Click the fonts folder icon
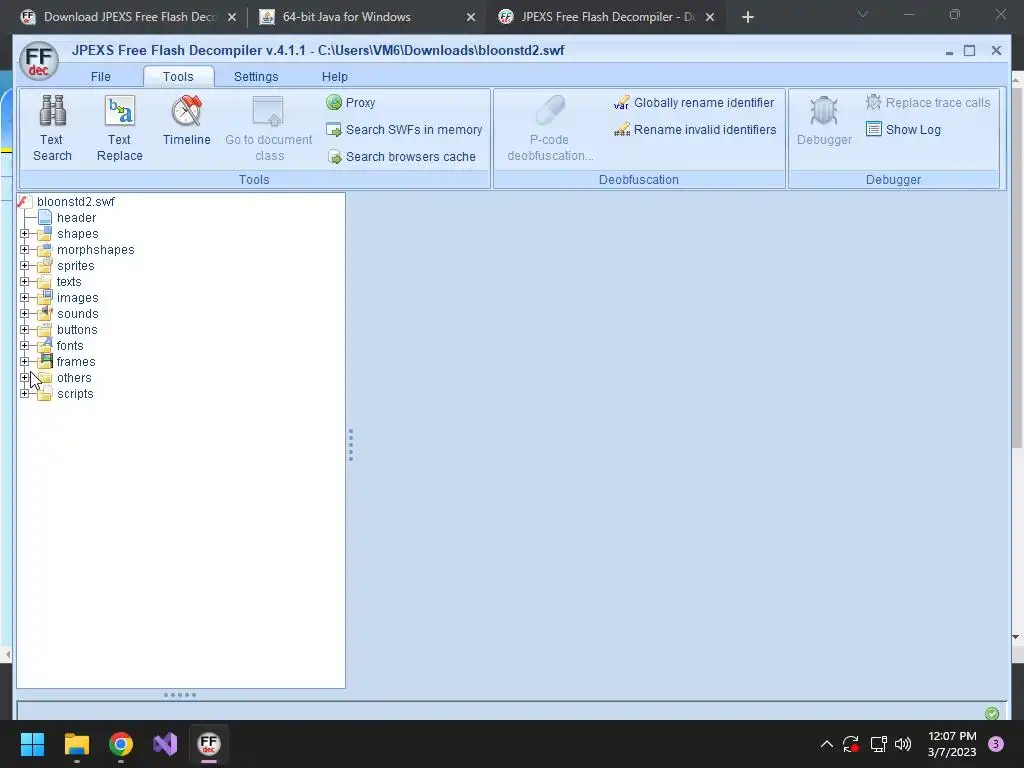This screenshot has width=1024, height=768. point(44,345)
